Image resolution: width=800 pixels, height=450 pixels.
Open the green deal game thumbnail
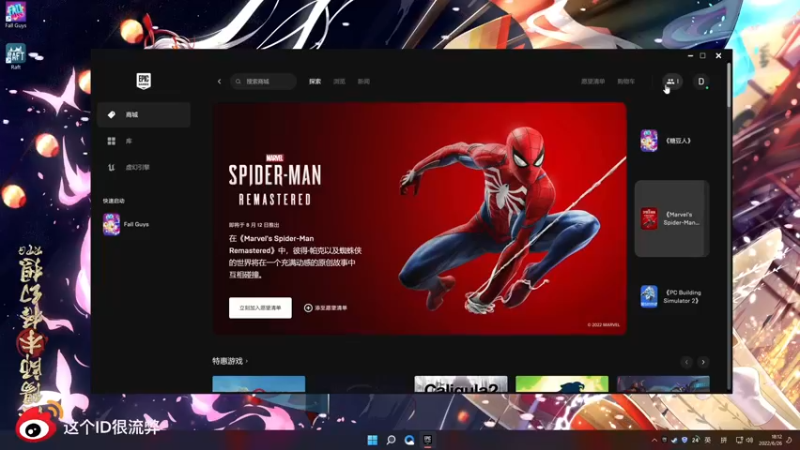(x=562, y=385)
